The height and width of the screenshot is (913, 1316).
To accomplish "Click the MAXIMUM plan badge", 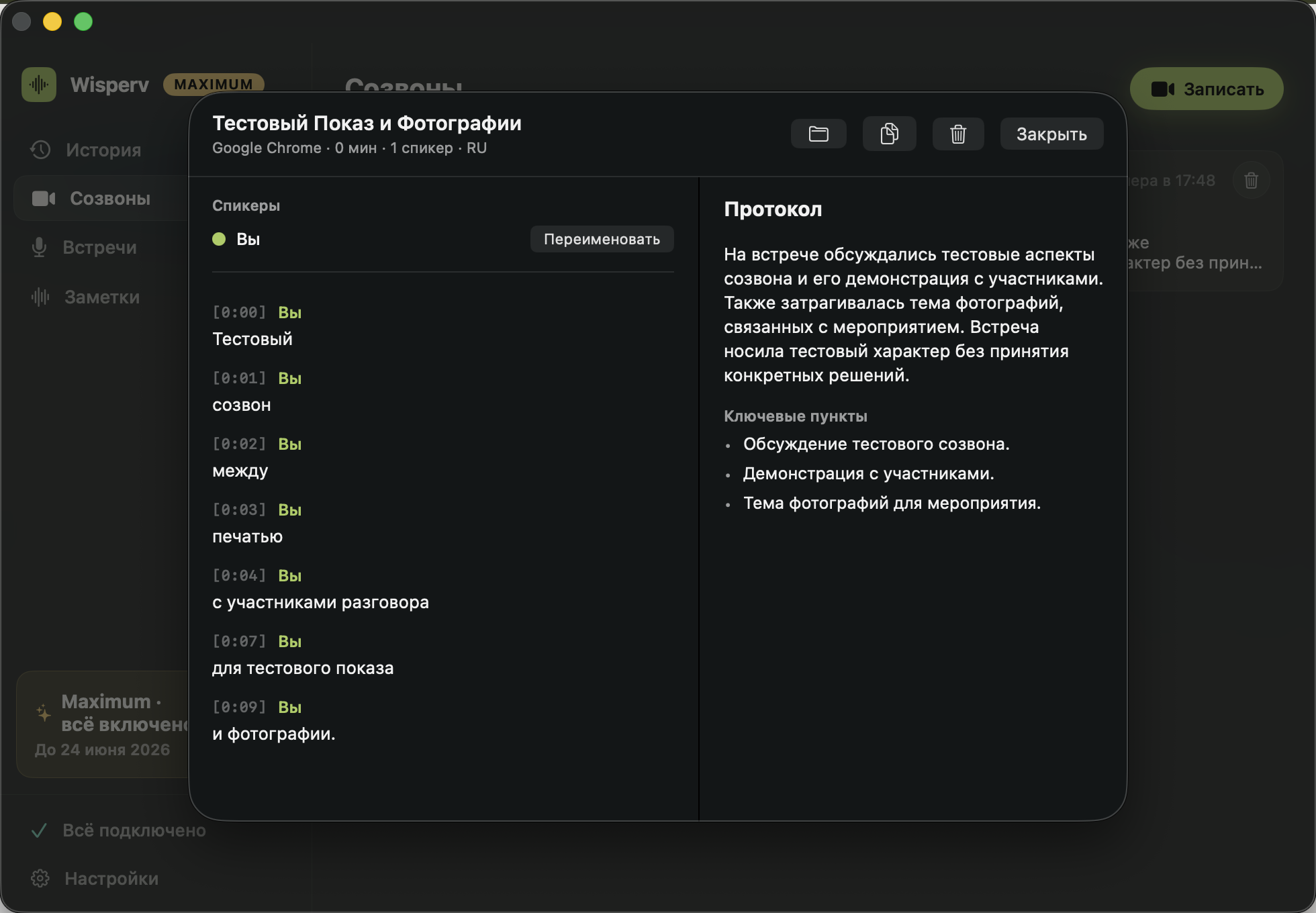I will tap(214, 85).
